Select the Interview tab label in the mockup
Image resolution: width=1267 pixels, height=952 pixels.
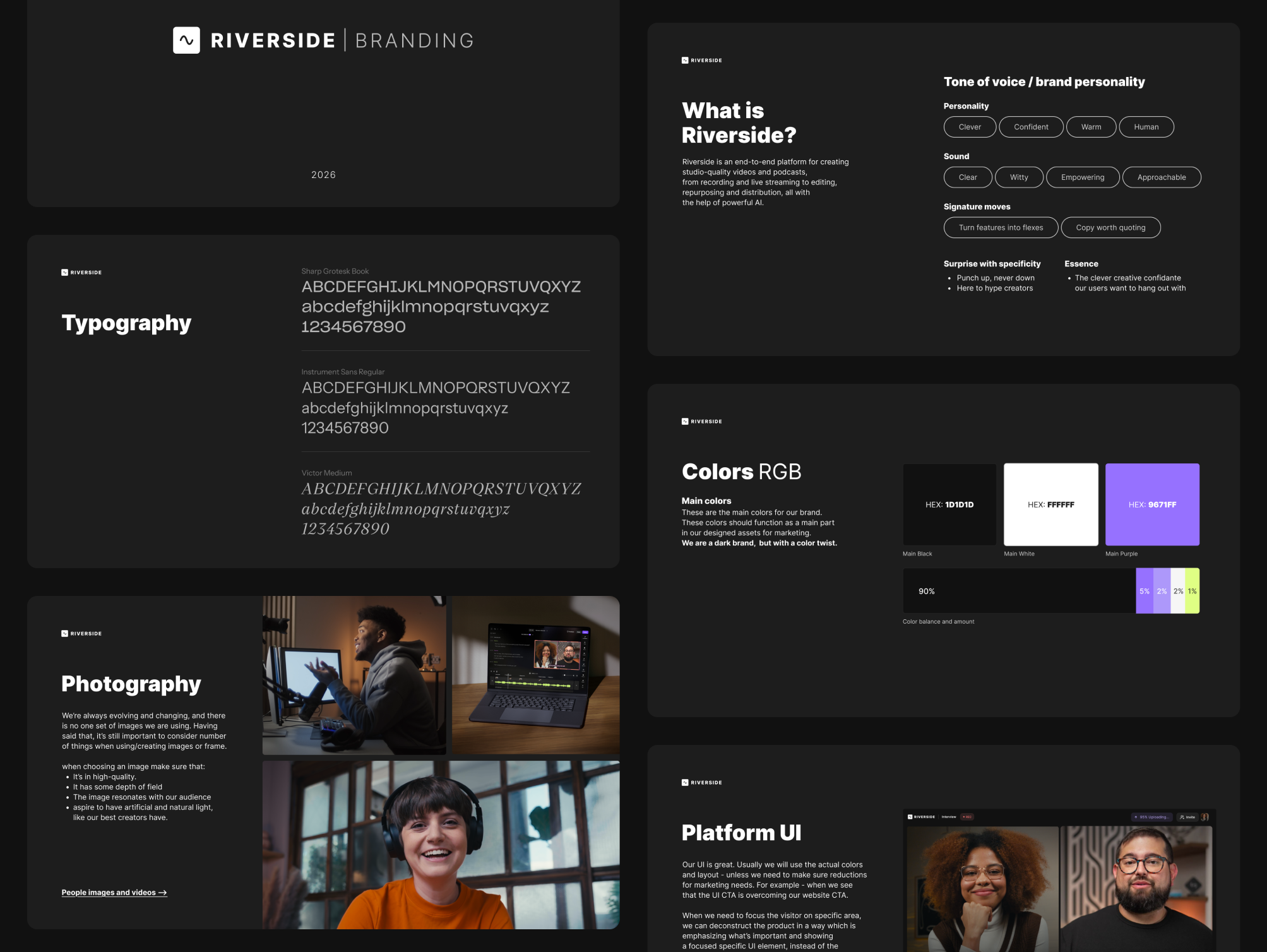point(949,817)
